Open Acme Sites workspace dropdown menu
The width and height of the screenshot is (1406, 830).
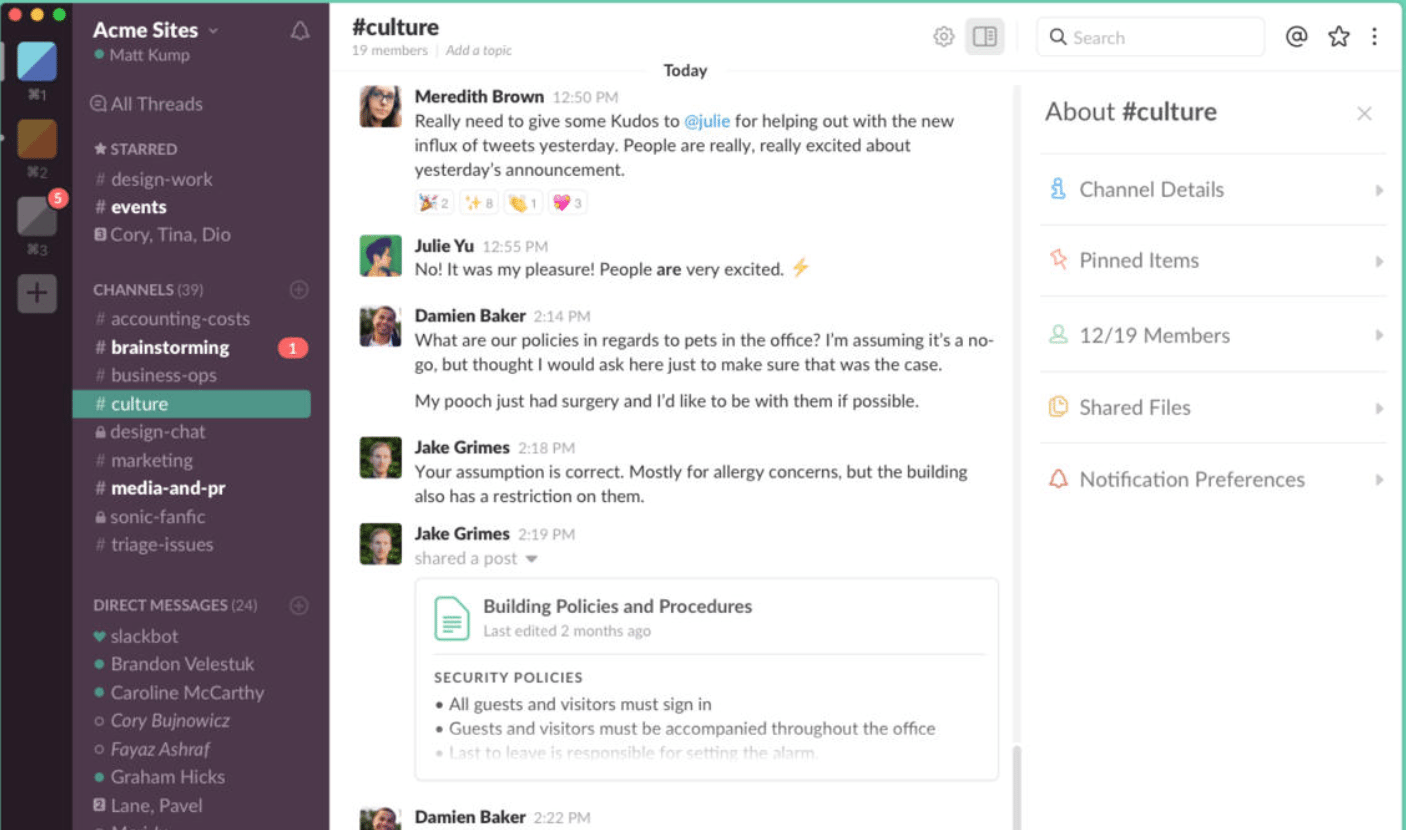156,30
